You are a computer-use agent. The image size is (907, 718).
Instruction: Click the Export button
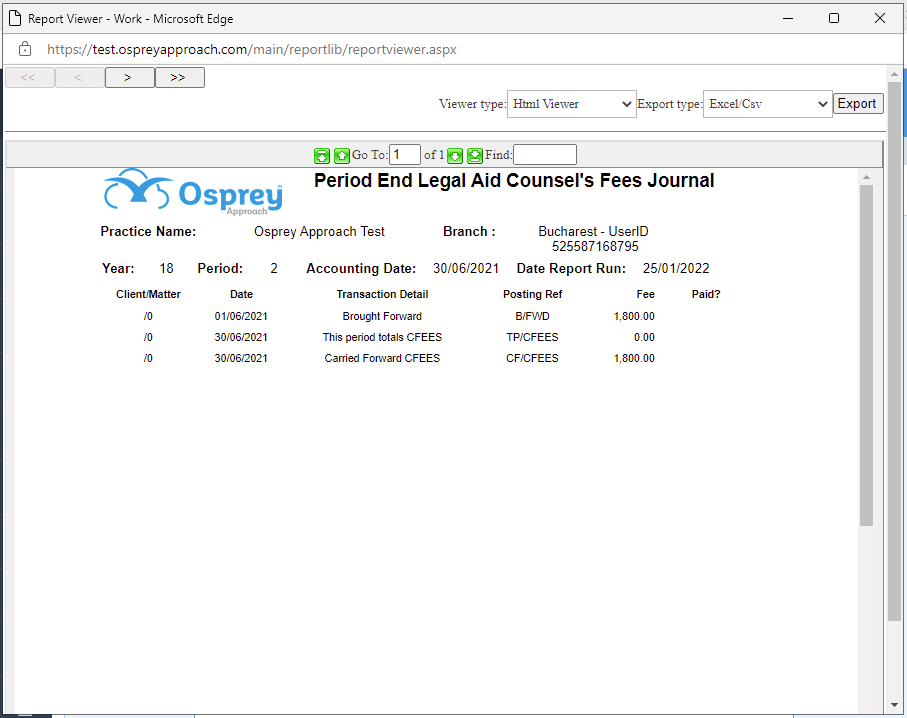pos(857,104)
